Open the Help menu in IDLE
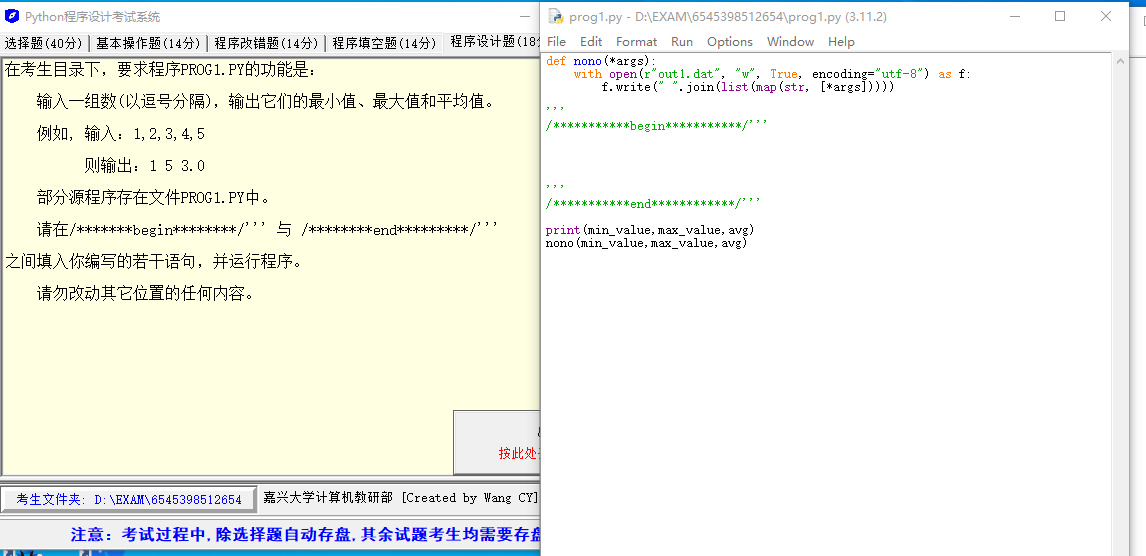 [841, 42]
